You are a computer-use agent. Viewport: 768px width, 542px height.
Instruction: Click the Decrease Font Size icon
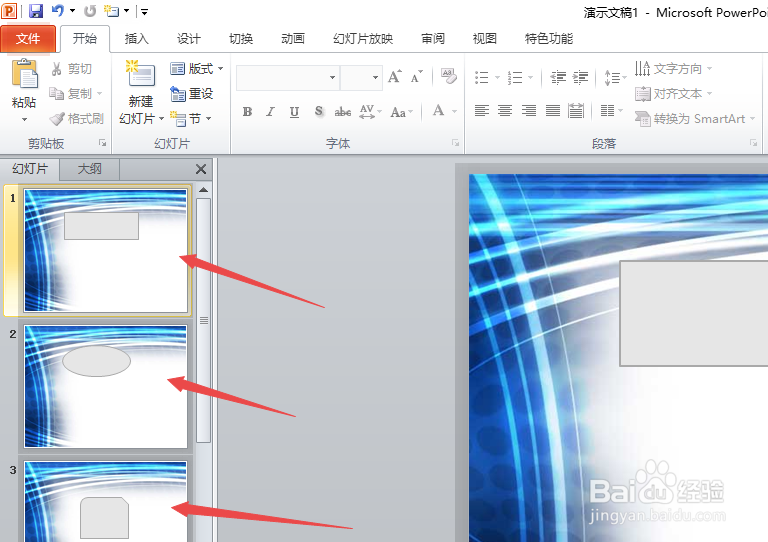pyautogui.click(x=416, y=77)
